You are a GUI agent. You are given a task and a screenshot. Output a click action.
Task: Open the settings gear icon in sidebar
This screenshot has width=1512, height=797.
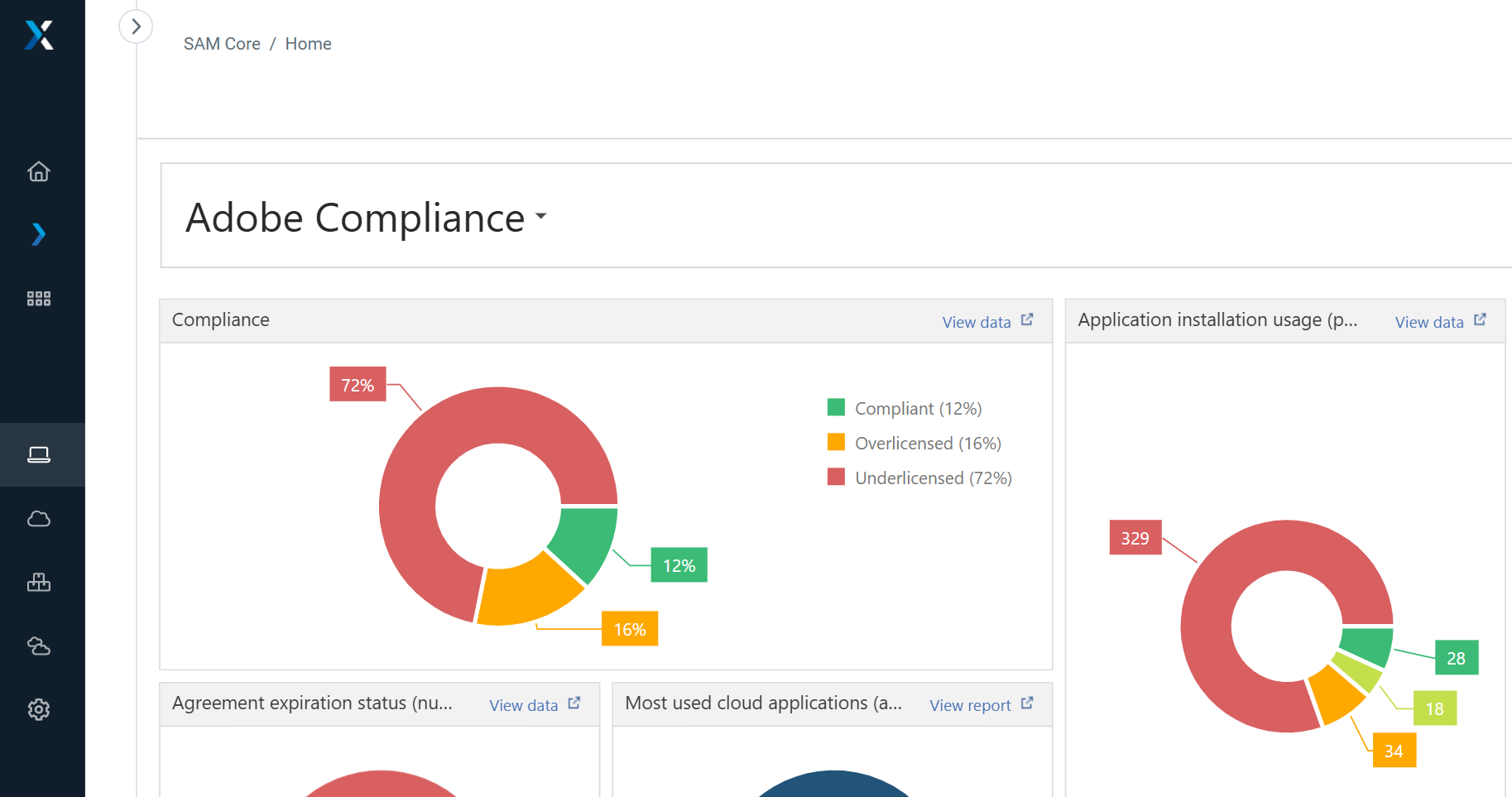(x=39, y=709)
